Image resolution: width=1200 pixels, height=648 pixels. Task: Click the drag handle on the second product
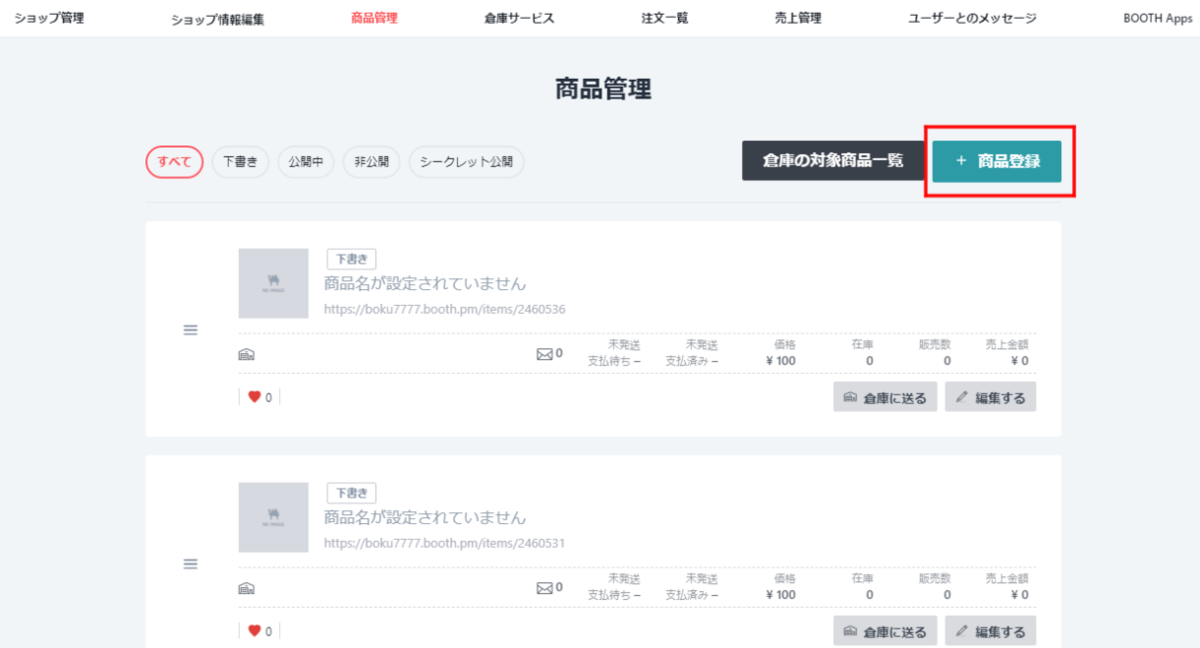click(x=190, y=564)
